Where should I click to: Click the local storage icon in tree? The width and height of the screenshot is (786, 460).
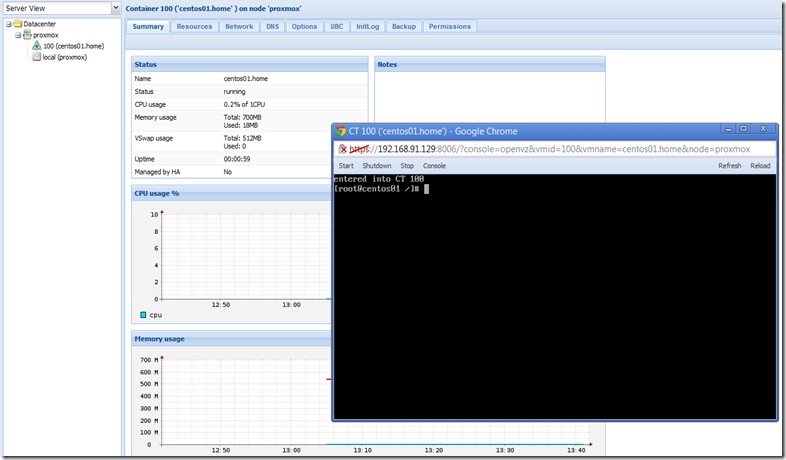click(x=37, y=57)
